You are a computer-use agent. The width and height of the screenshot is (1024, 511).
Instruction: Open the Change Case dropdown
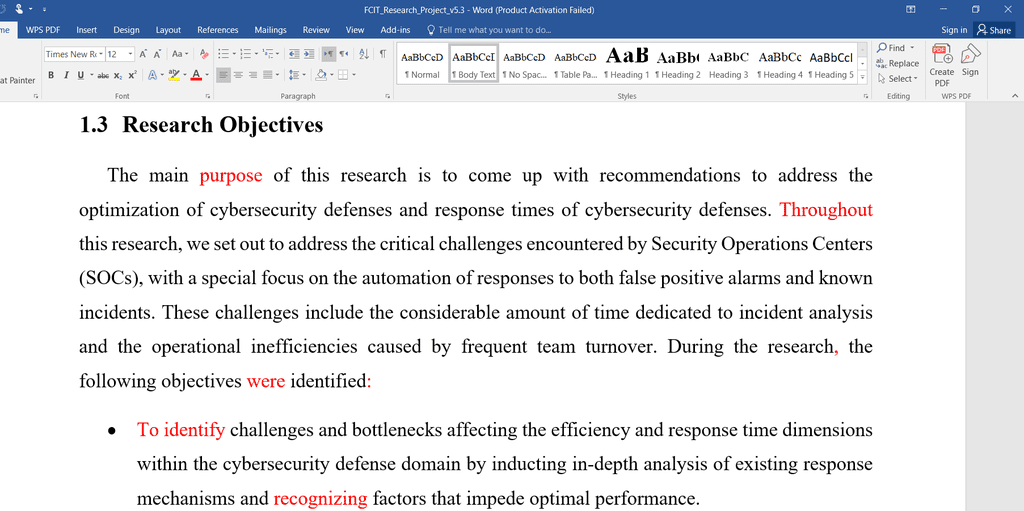click(180, 54)
